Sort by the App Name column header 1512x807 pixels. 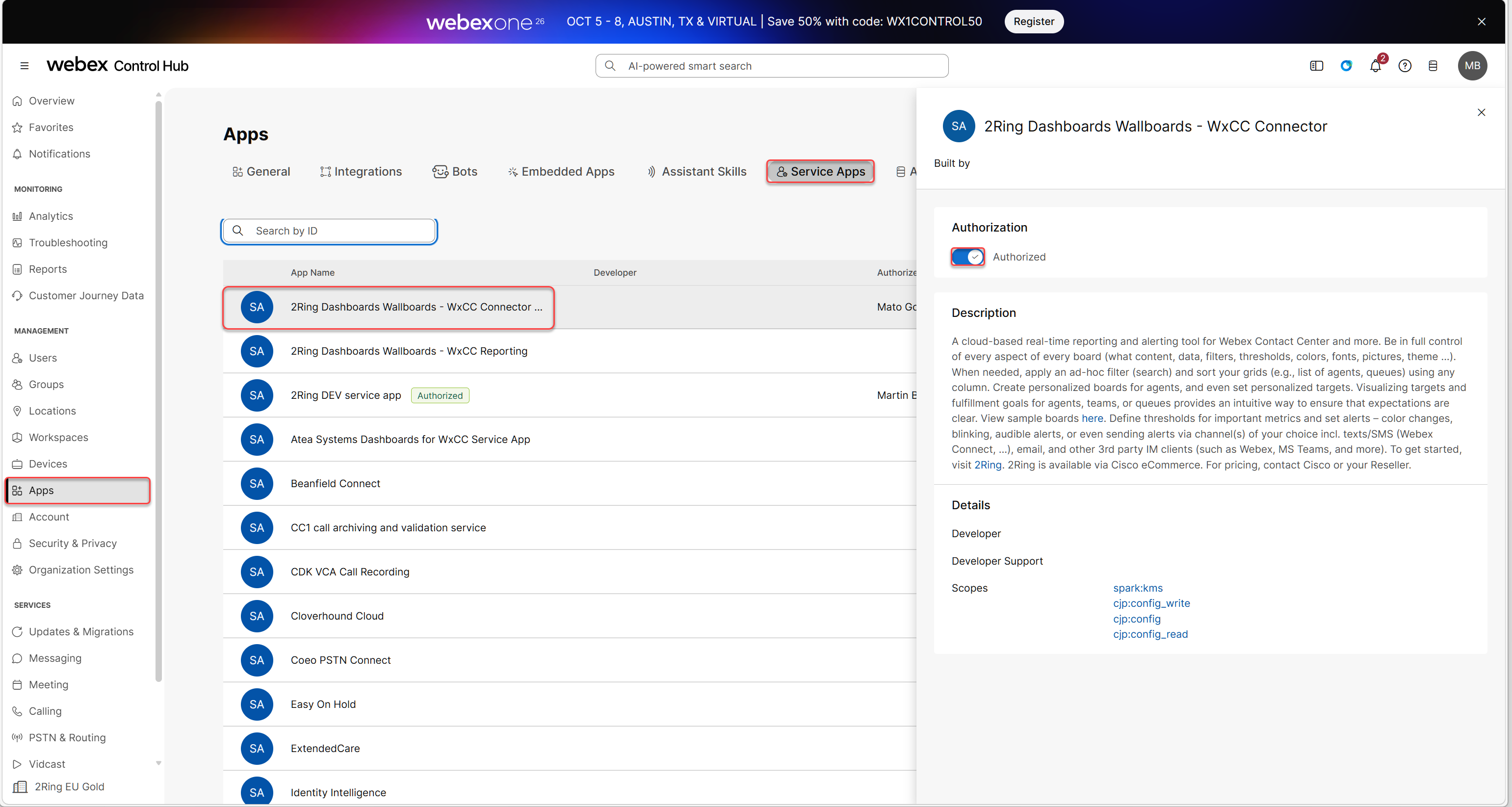312,273
